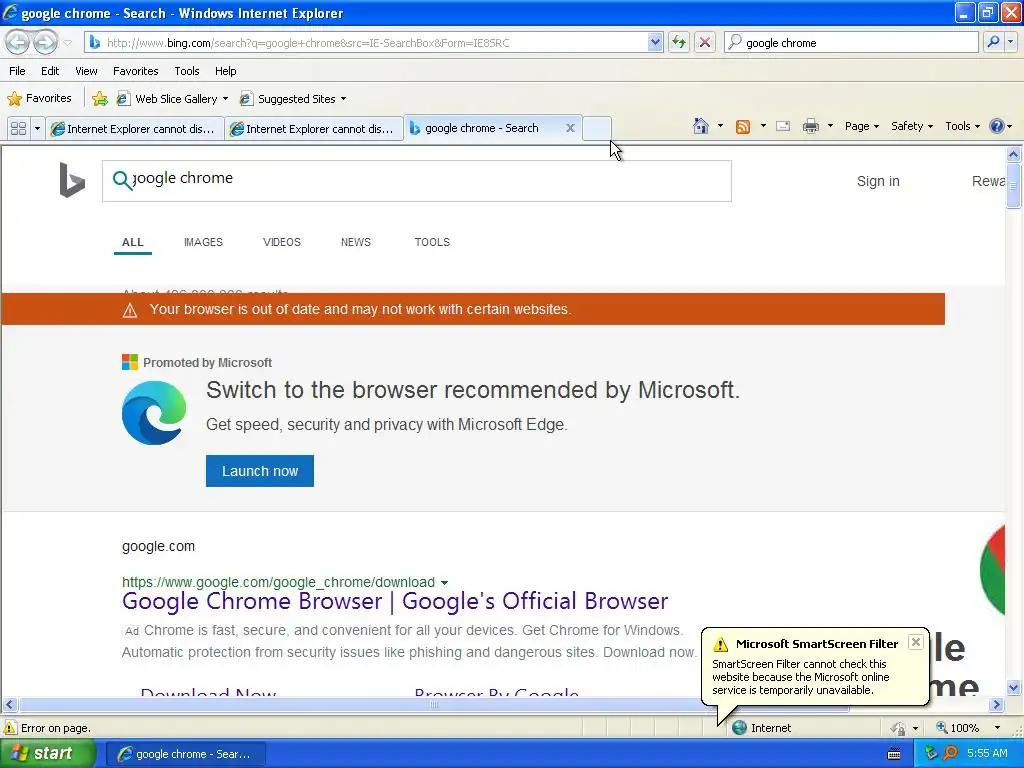The height and width of the screenshot is (768, 1024).
Task: Select the NEWS results tab
Action: 356,242
